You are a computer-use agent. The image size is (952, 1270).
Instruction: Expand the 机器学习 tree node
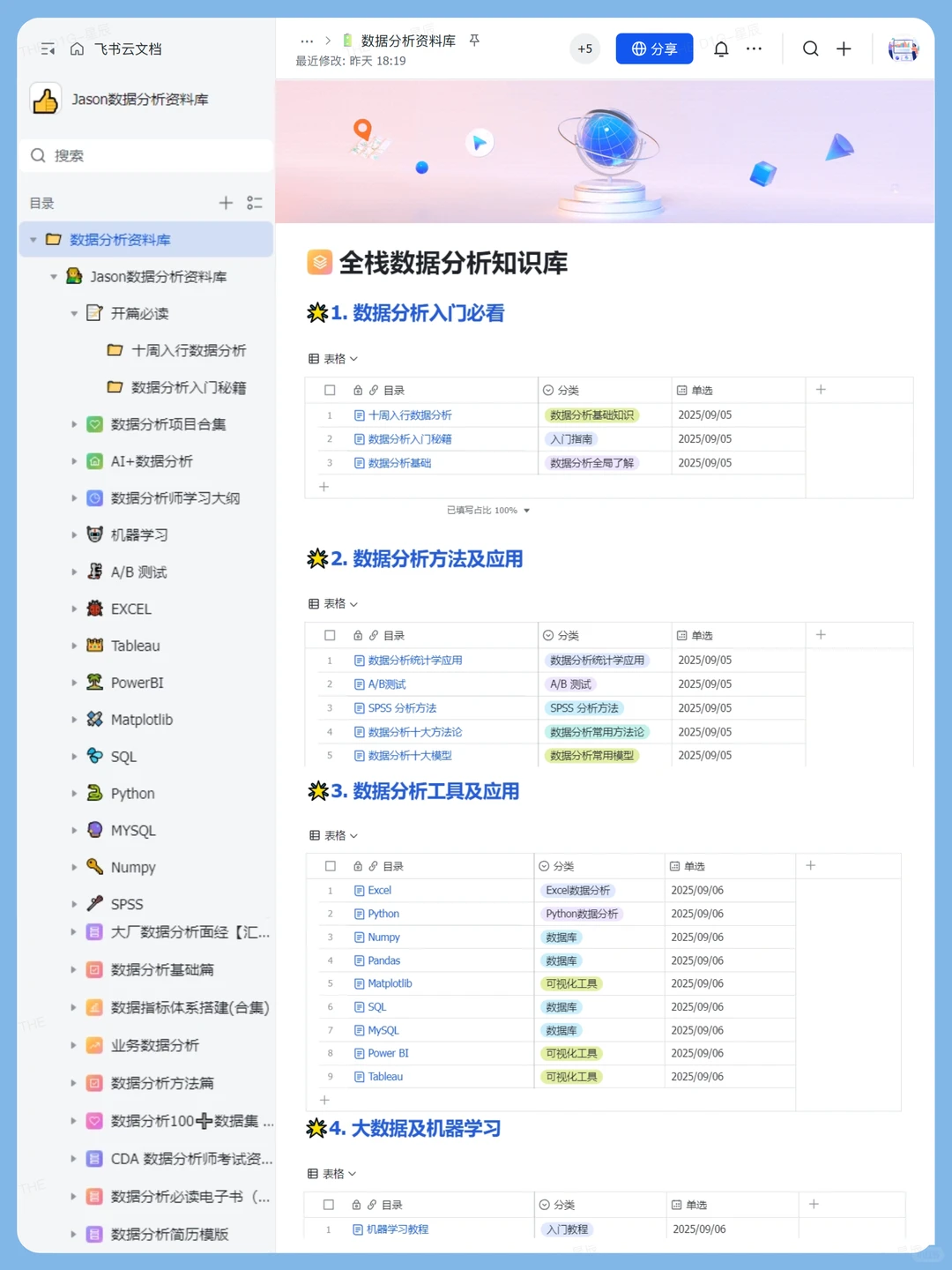click(74, 535)
